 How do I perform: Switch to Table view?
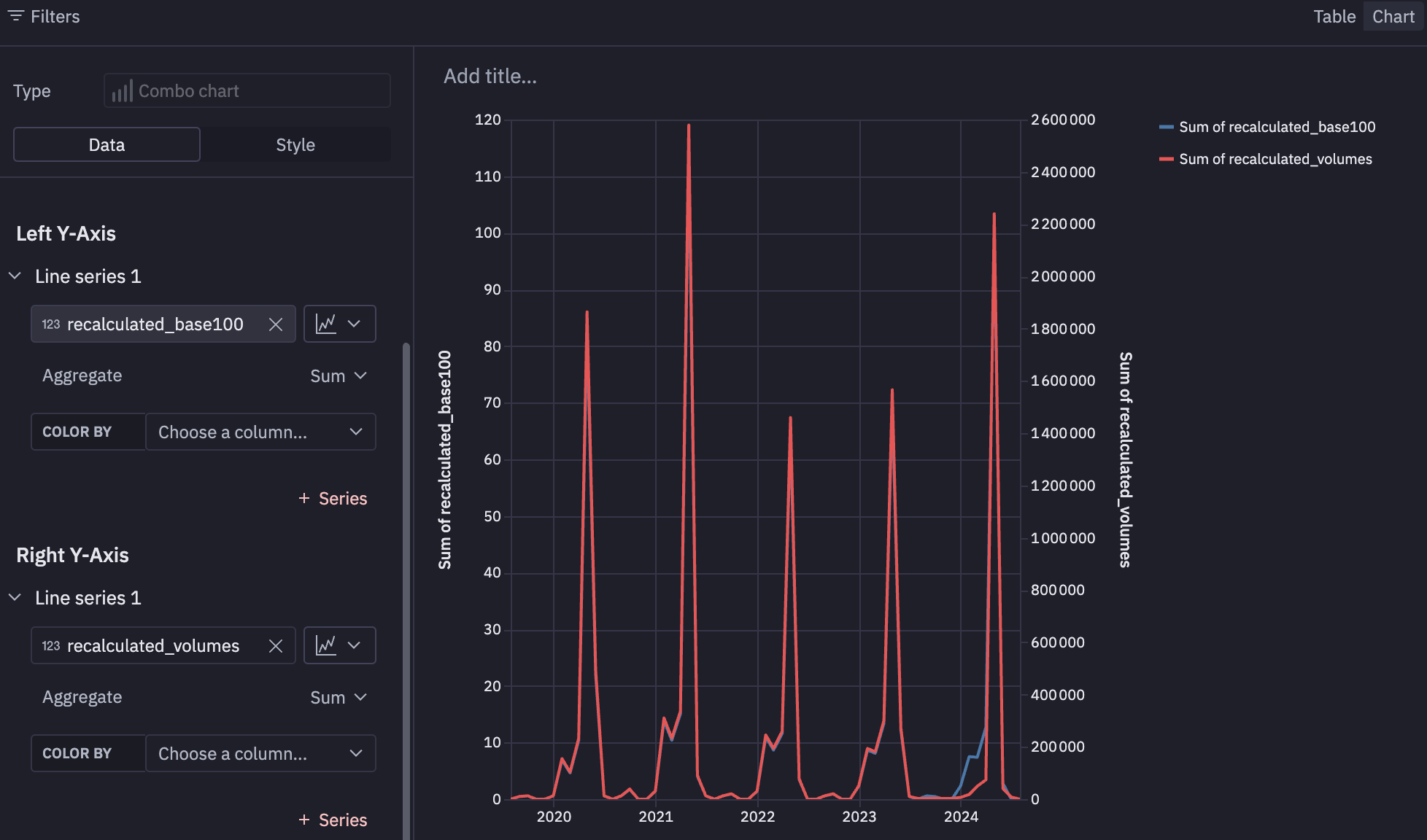(x=1334, y=17)
